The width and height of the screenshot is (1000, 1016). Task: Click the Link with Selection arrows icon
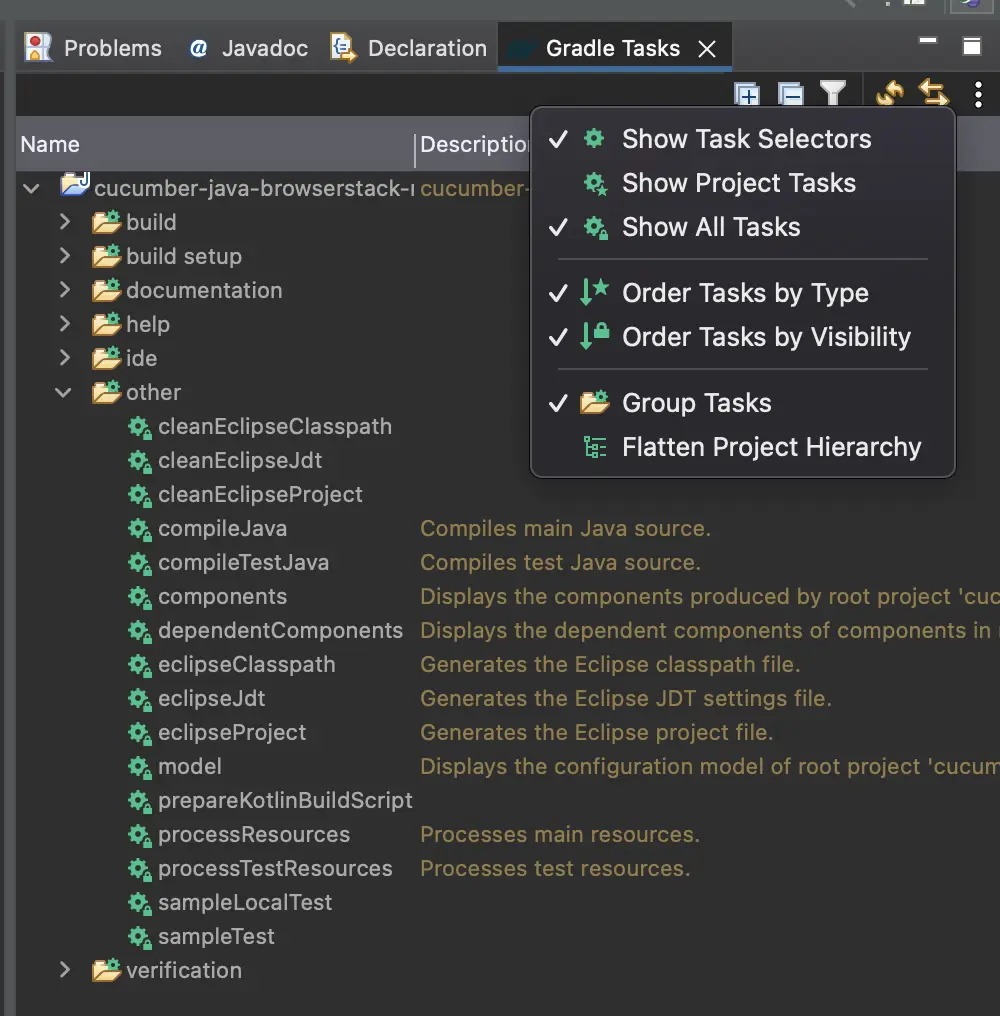[x=933, y=94]
